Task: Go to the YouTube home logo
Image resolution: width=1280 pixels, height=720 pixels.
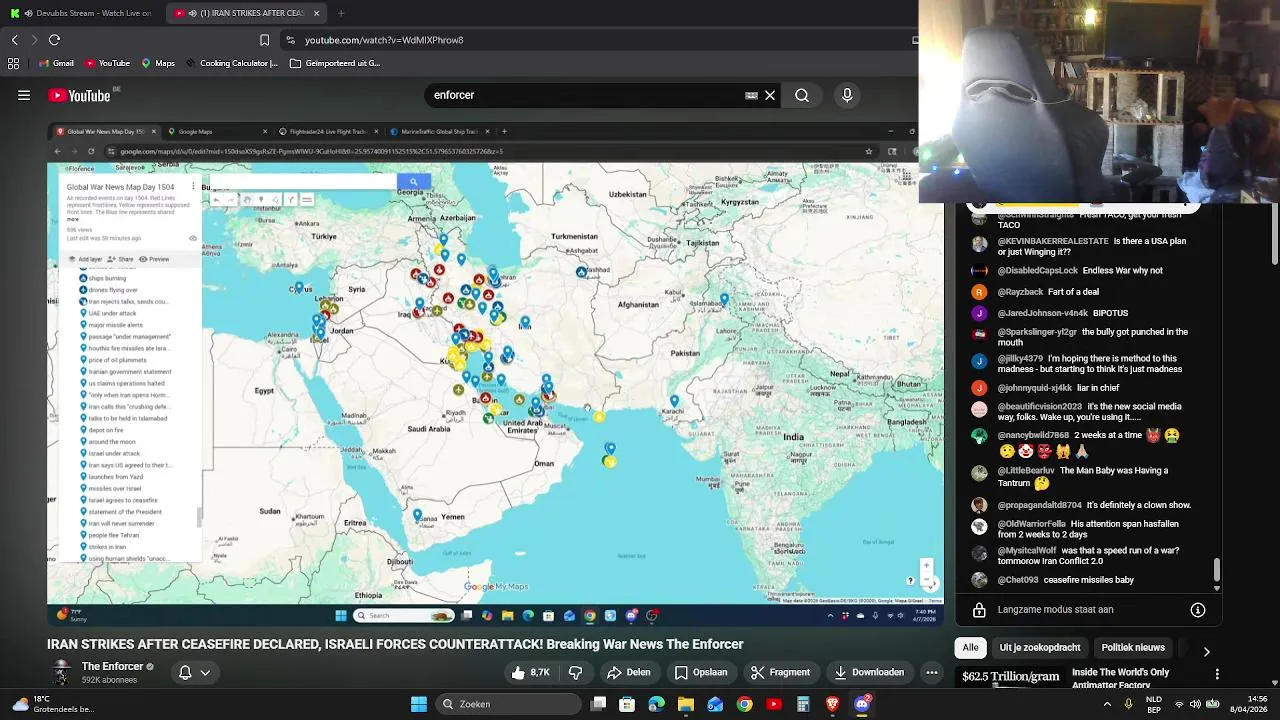Action: tap(80, 95)
